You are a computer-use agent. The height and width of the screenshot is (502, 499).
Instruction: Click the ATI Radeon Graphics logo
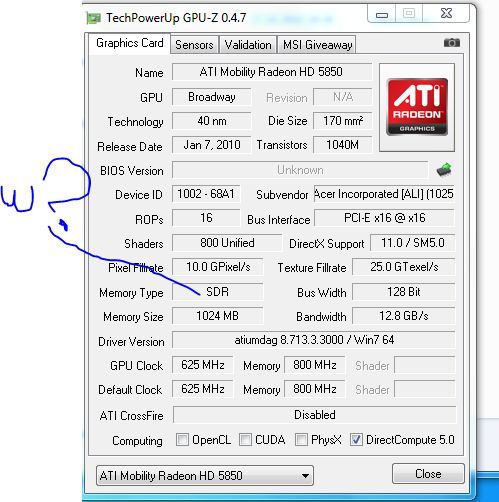[417, 107]
